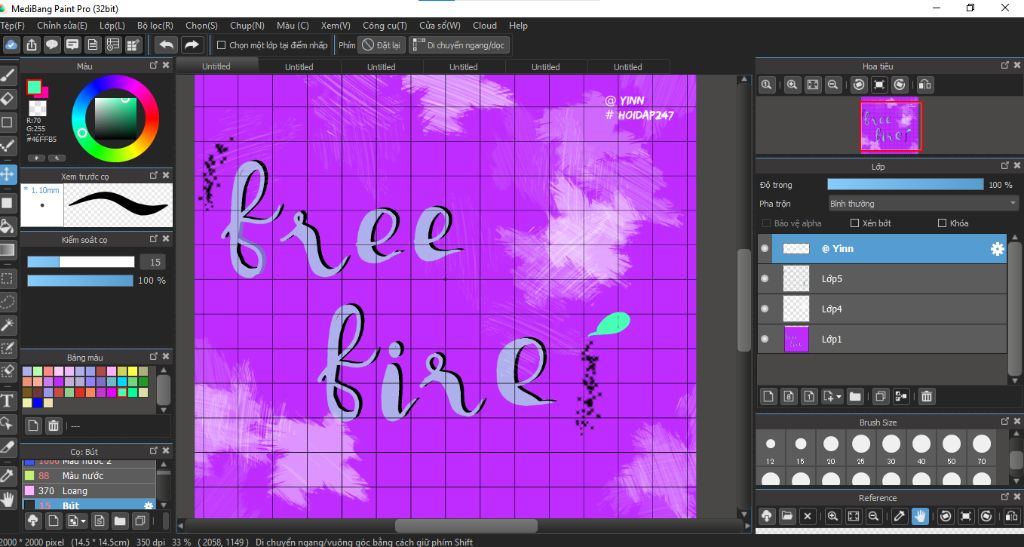Click the export/share icon in the toolbar
This screenshot has height=547, width=1024.
(x=31, y=45)
